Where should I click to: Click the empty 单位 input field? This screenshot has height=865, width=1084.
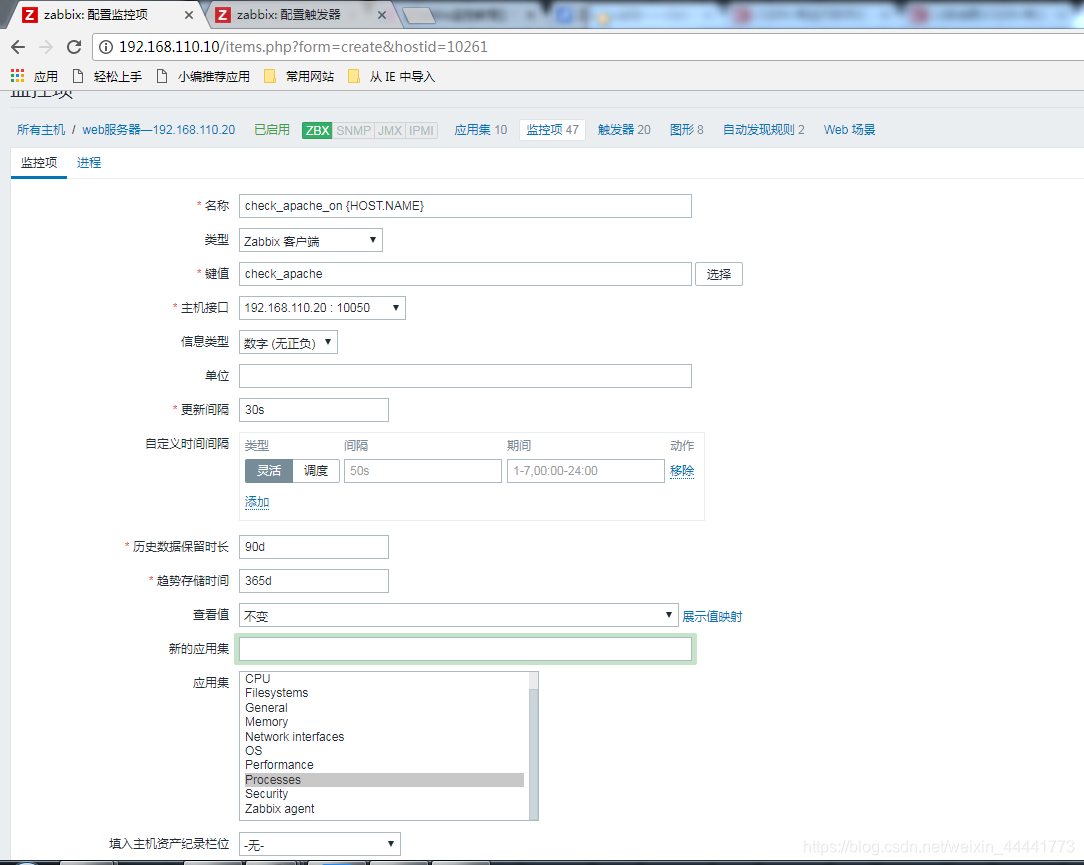pyautogui.click(x=465, y=376)
